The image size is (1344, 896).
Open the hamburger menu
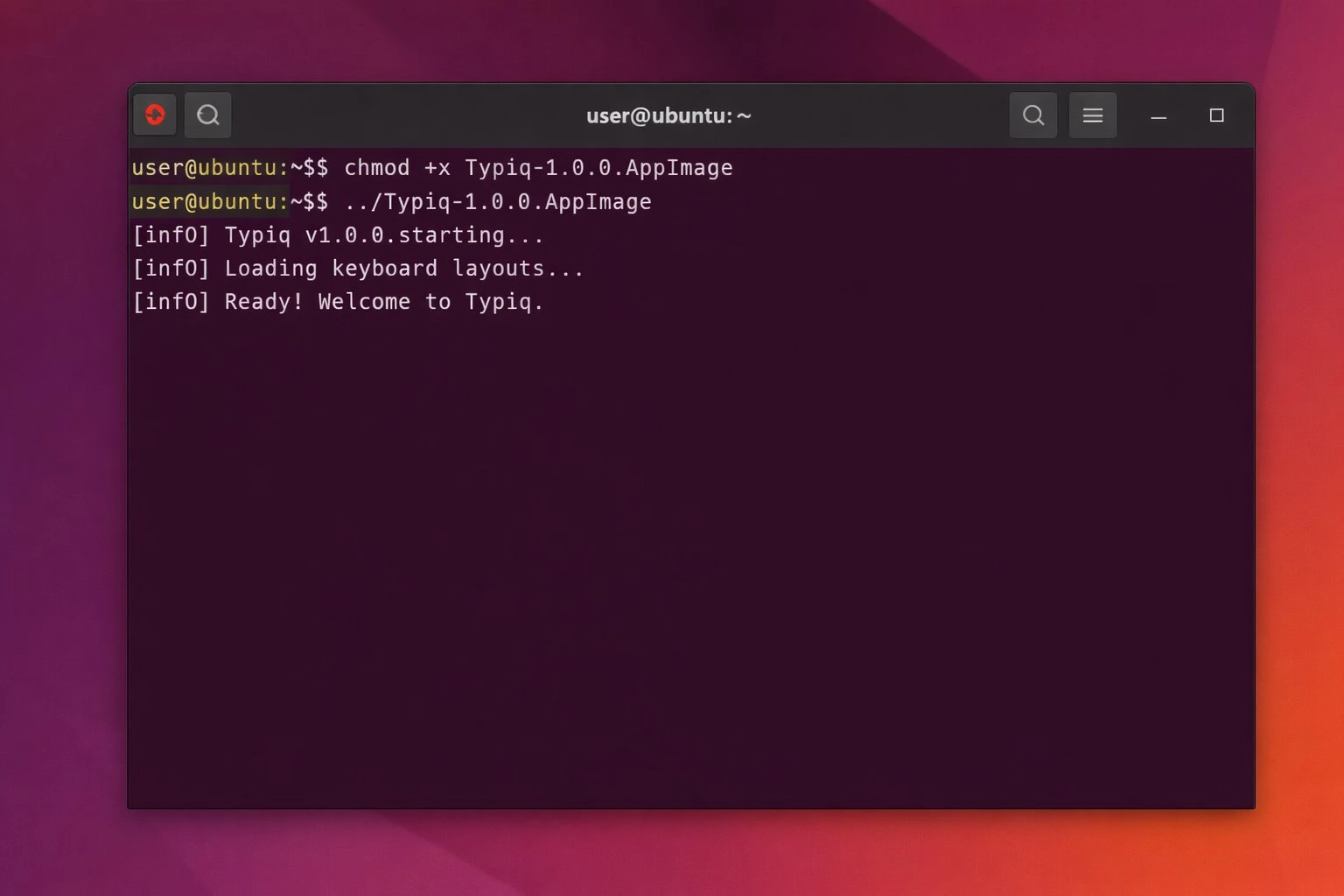[x=1092, y=115]
